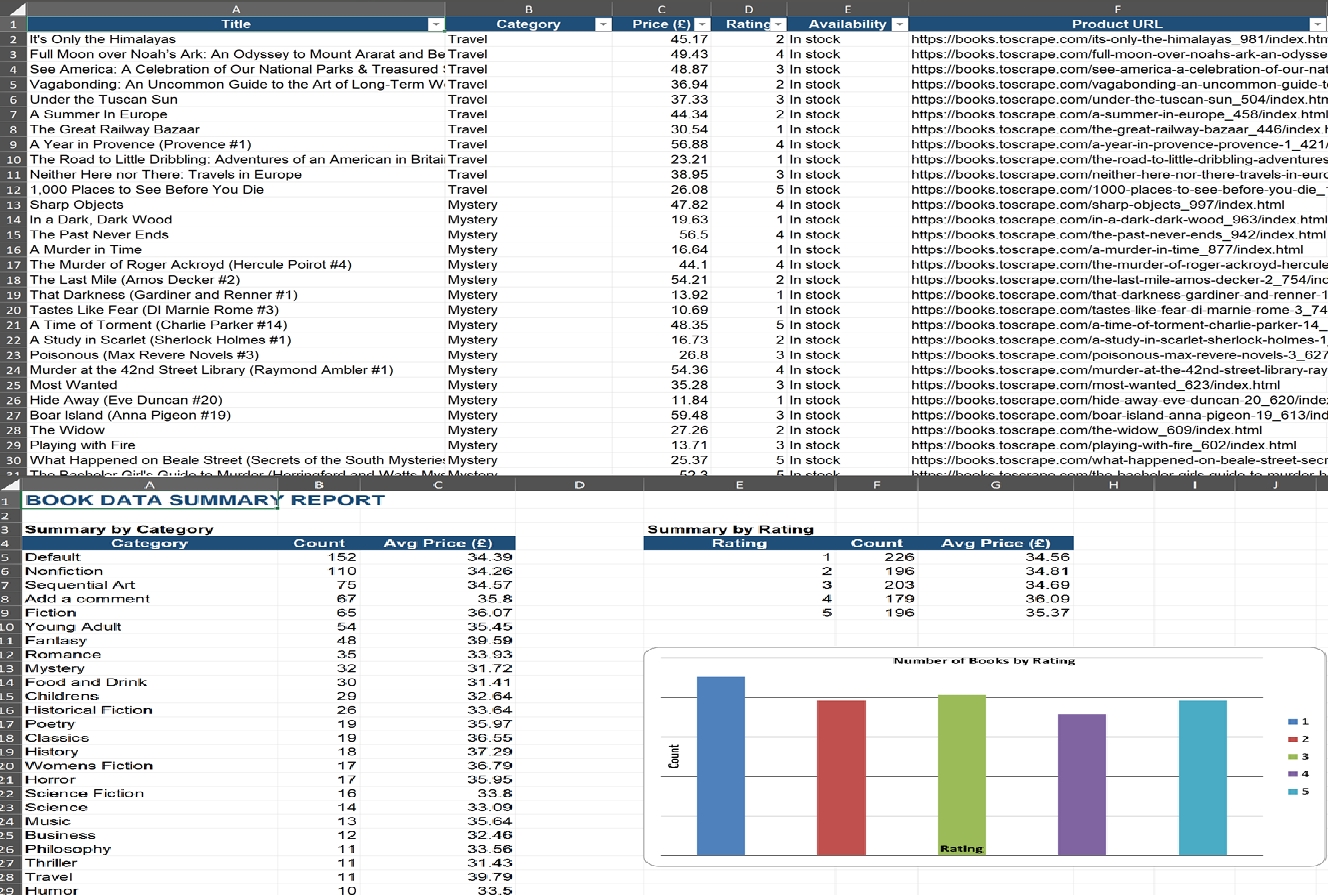Open the Product URL column filter dropdown

tap(1318, 24)
